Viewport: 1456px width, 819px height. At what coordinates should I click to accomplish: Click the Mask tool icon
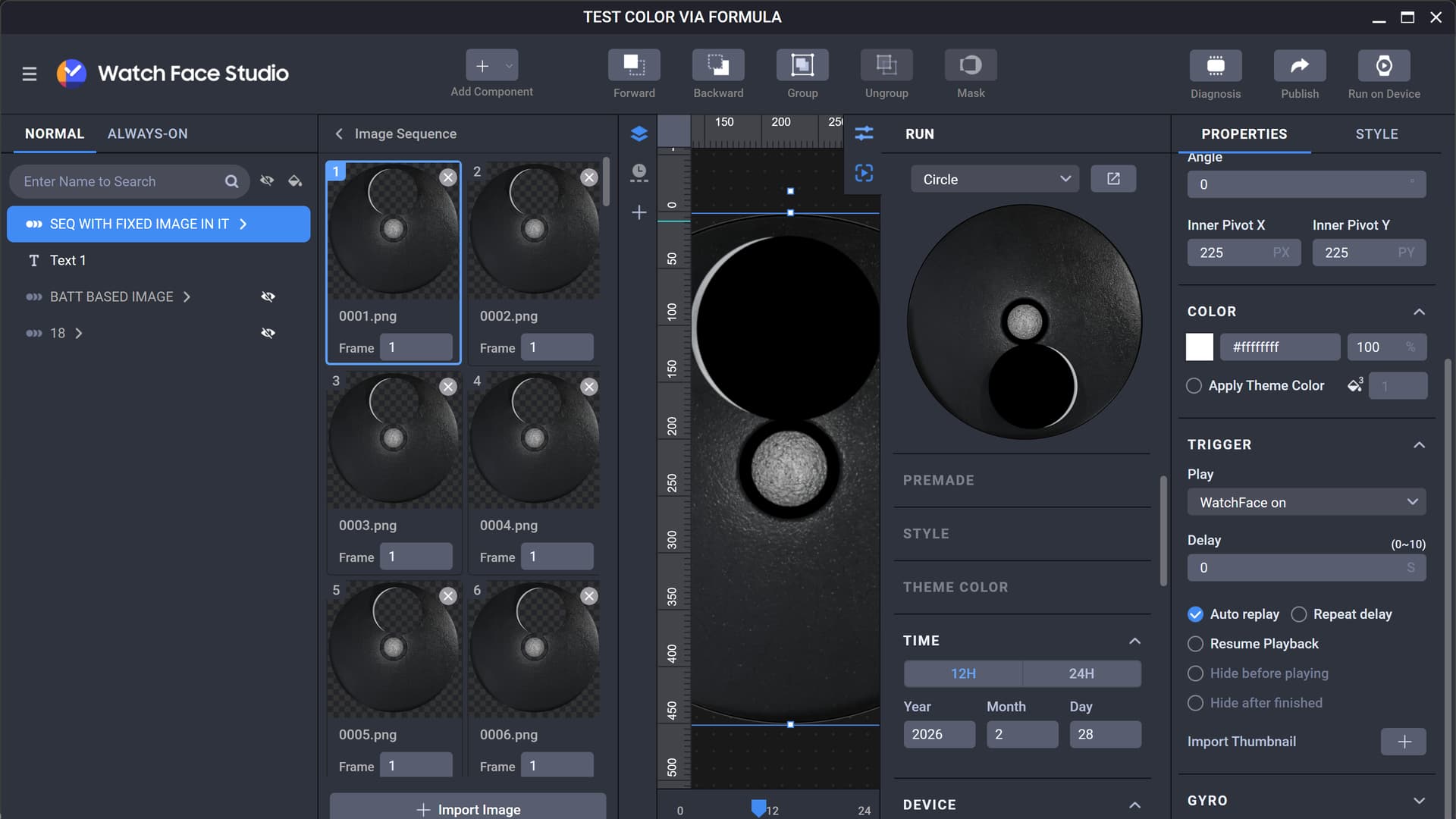pos(970,66)
